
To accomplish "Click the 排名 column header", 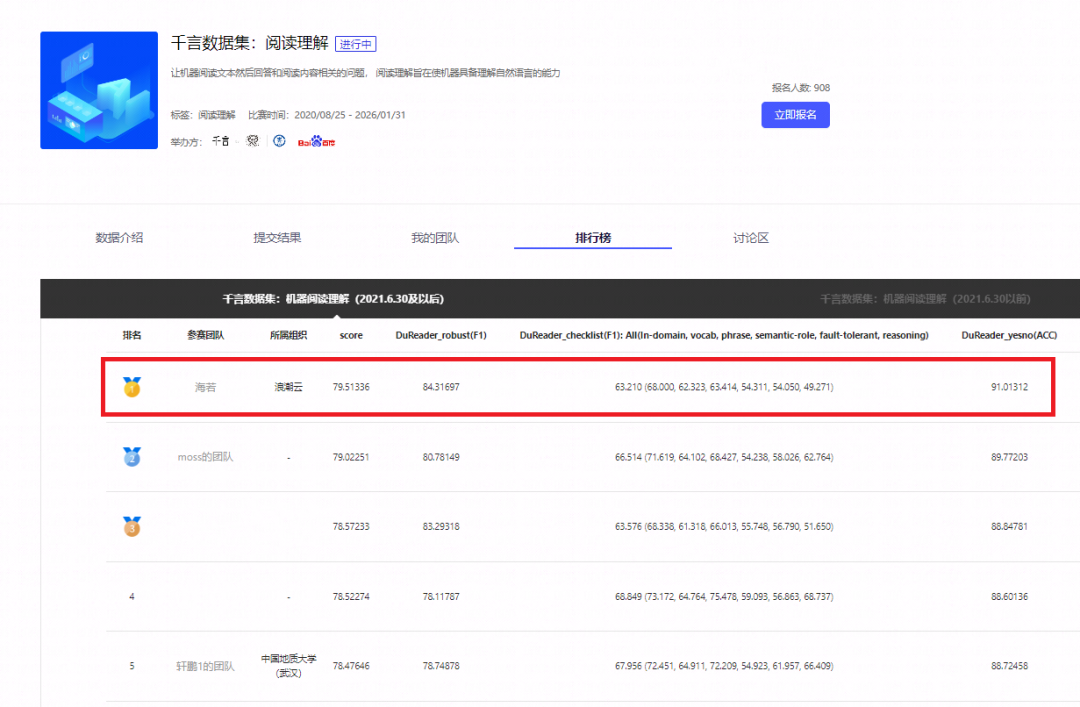I will click(x=132, y=336).
